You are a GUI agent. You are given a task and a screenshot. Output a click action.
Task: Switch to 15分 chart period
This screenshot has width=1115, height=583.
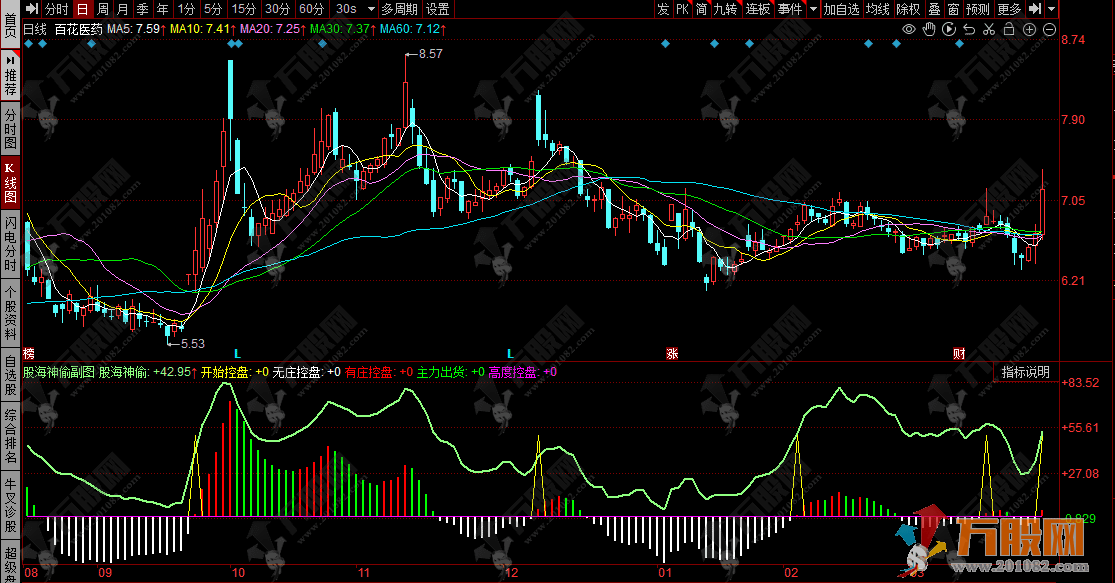(244, 9)
